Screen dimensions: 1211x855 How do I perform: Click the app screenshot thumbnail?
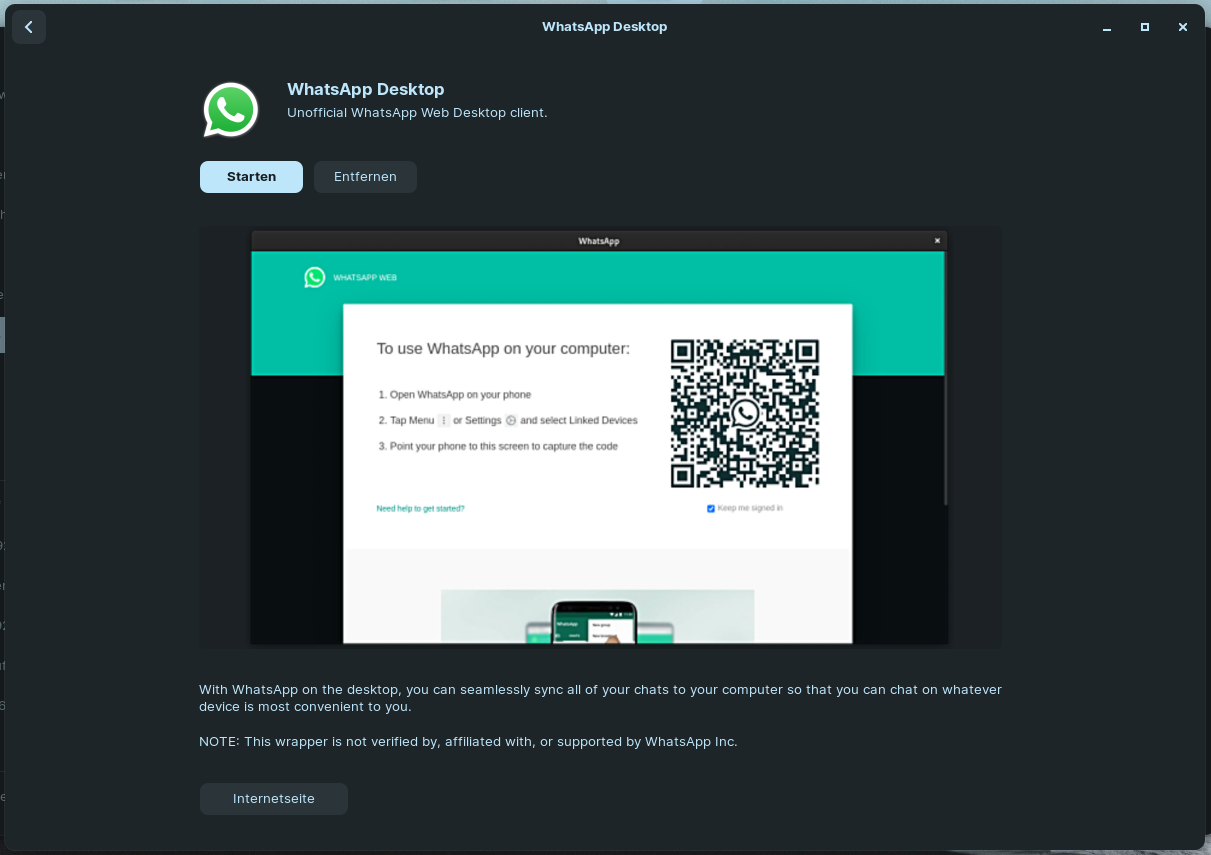click(600, 438)
